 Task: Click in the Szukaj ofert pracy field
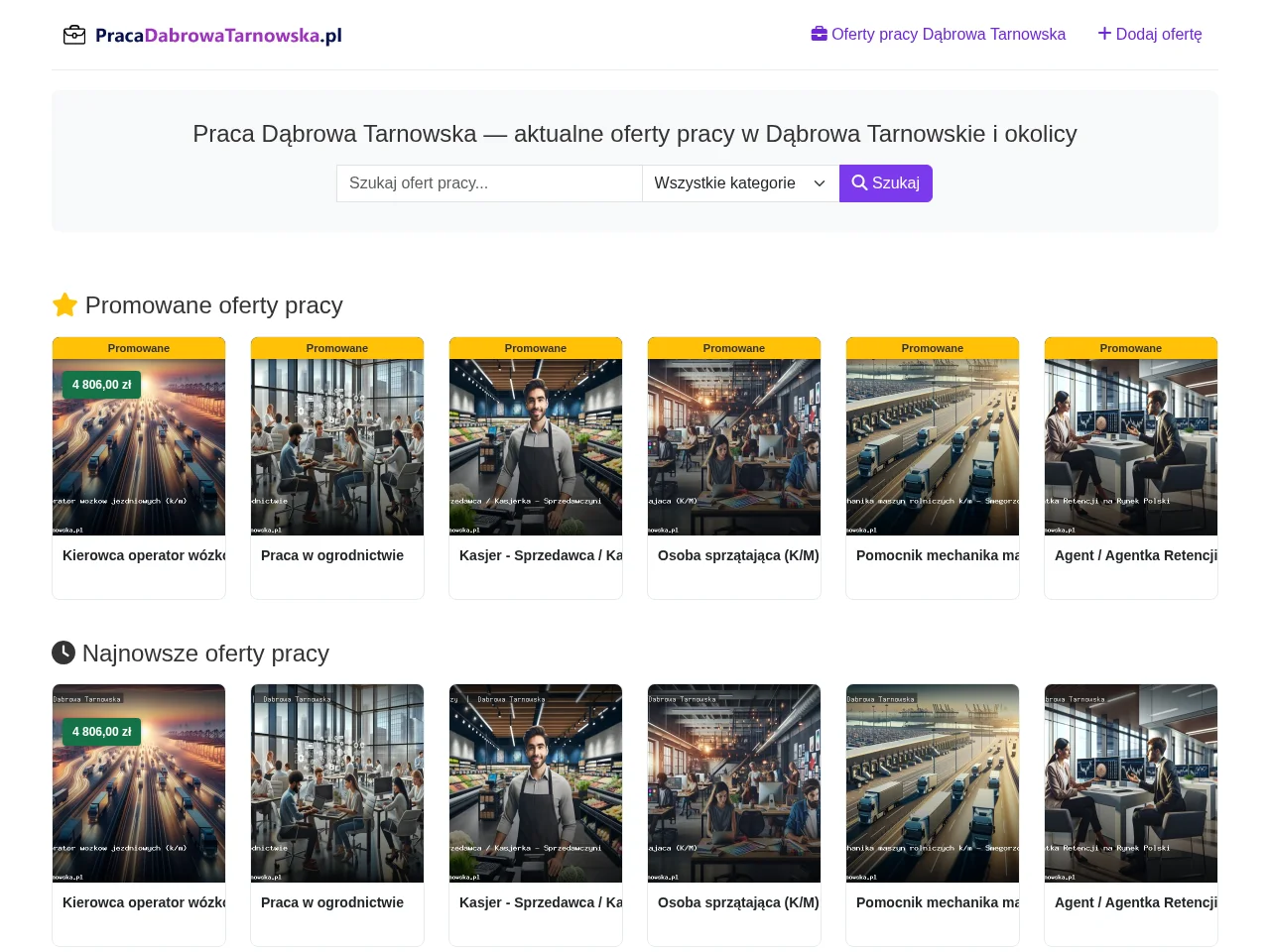tap(489, 183)
